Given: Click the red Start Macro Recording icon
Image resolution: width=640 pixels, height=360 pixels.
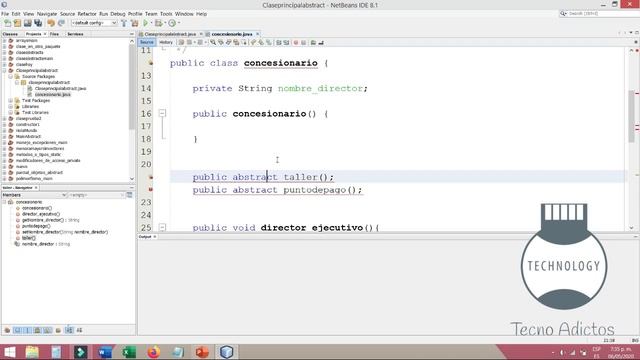Looking at the screenshot, I should [296, 42].
